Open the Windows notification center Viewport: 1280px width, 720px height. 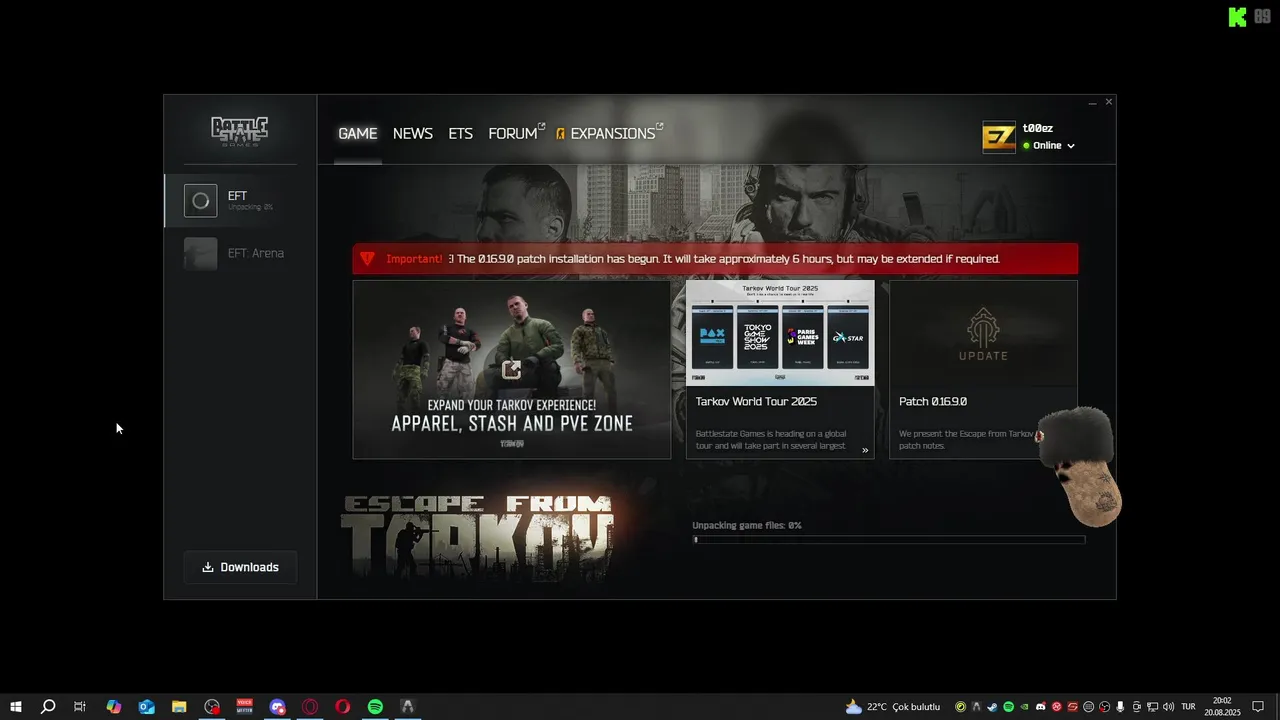(x=1258, y=707)
